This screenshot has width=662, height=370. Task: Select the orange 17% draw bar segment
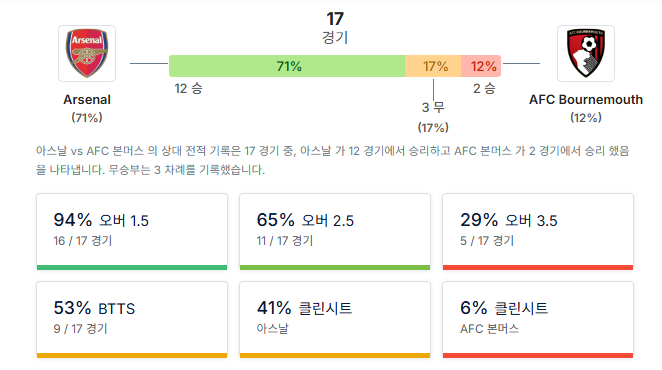coord(433,66)
